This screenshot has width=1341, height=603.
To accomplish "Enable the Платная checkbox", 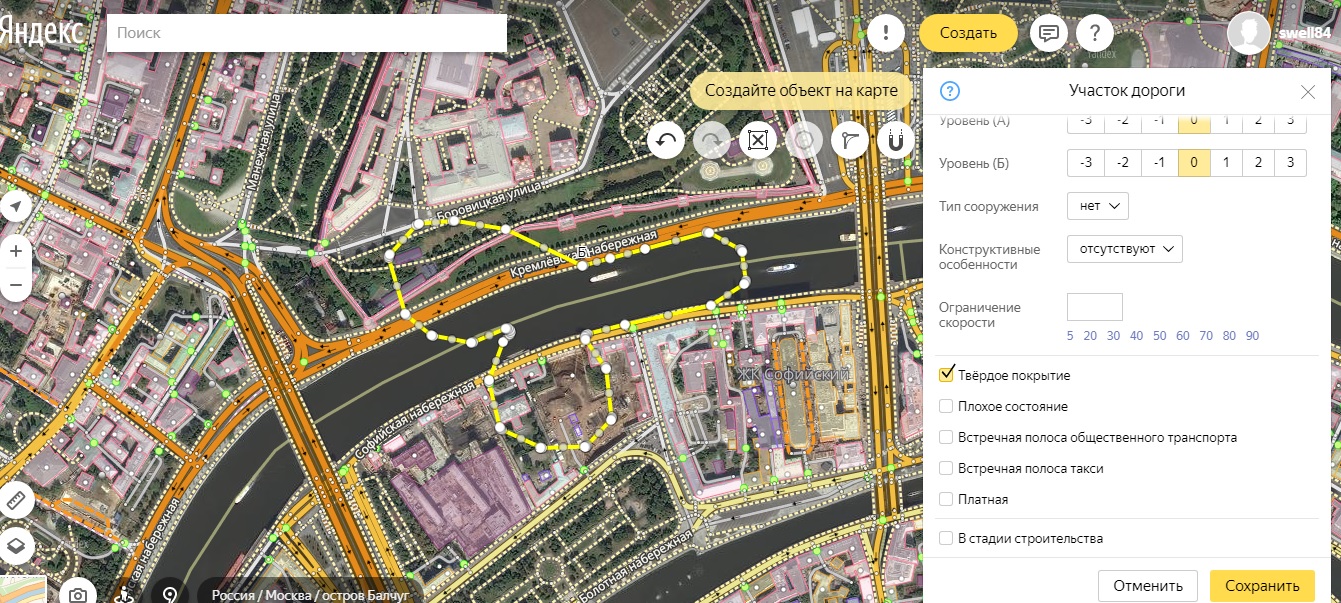I will pyautogui.click(x=944, y=499).
